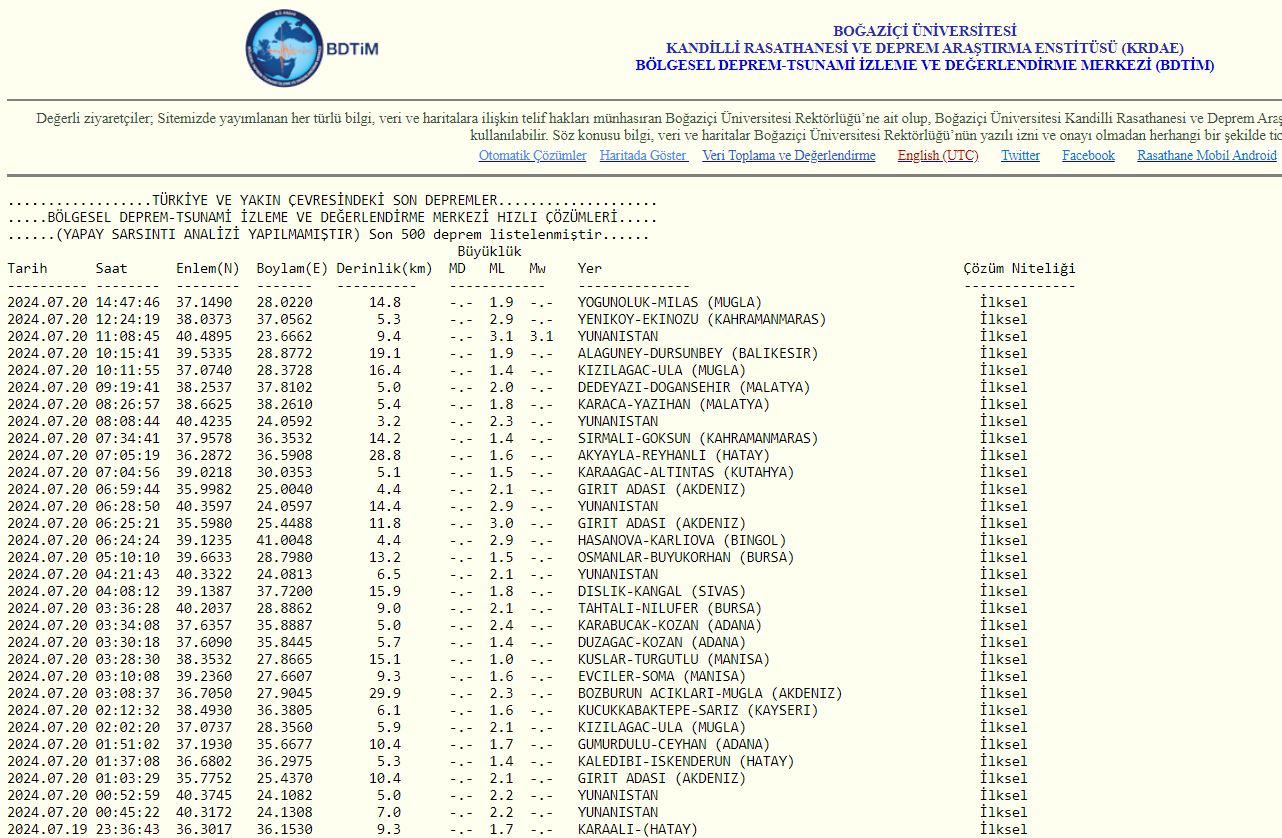The width and height of the screenshot is (1282, 838).
Task: Click the Yer column header
Action: [x=590, y=268]
